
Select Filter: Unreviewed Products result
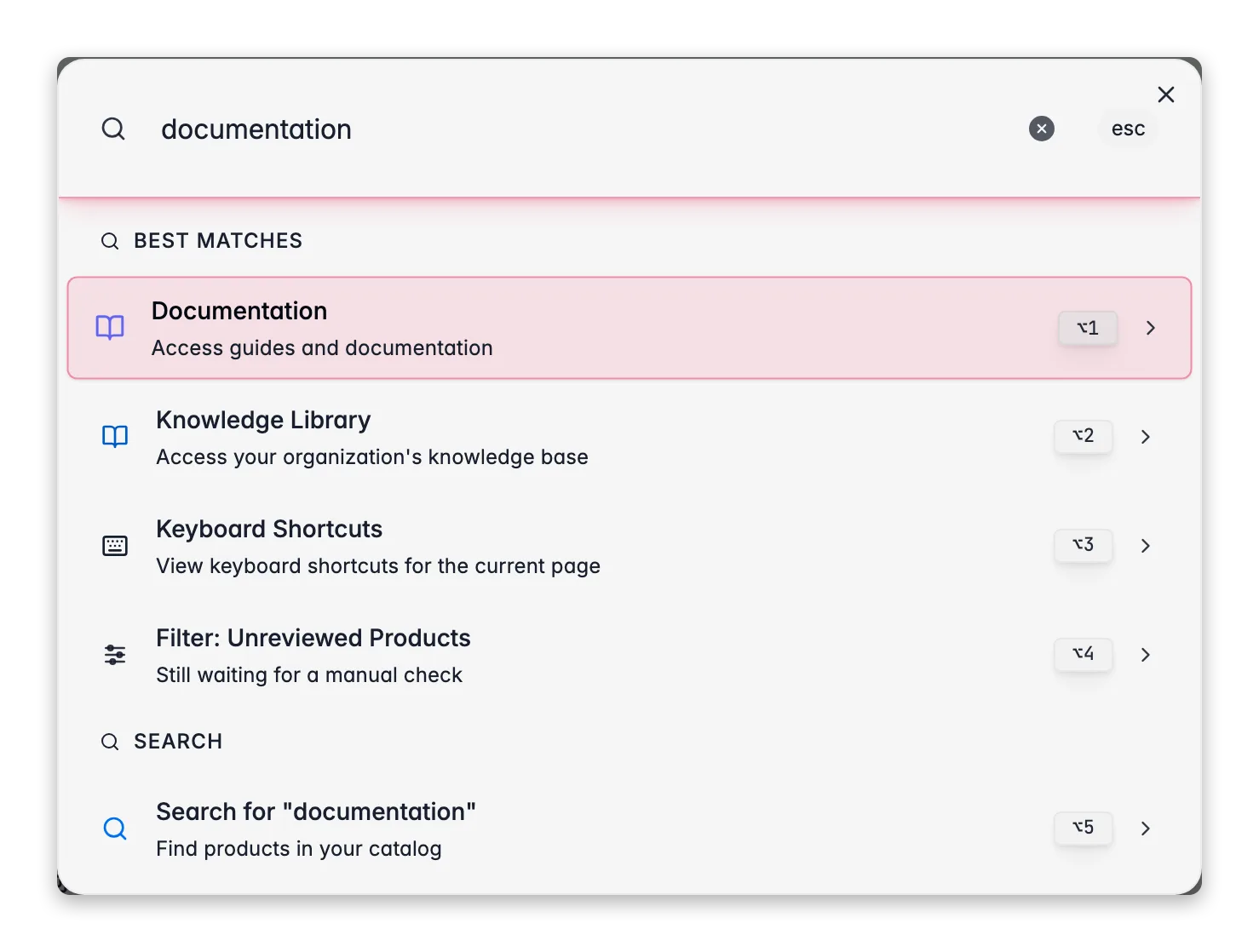pyautogui.click(x=629, y=655)
